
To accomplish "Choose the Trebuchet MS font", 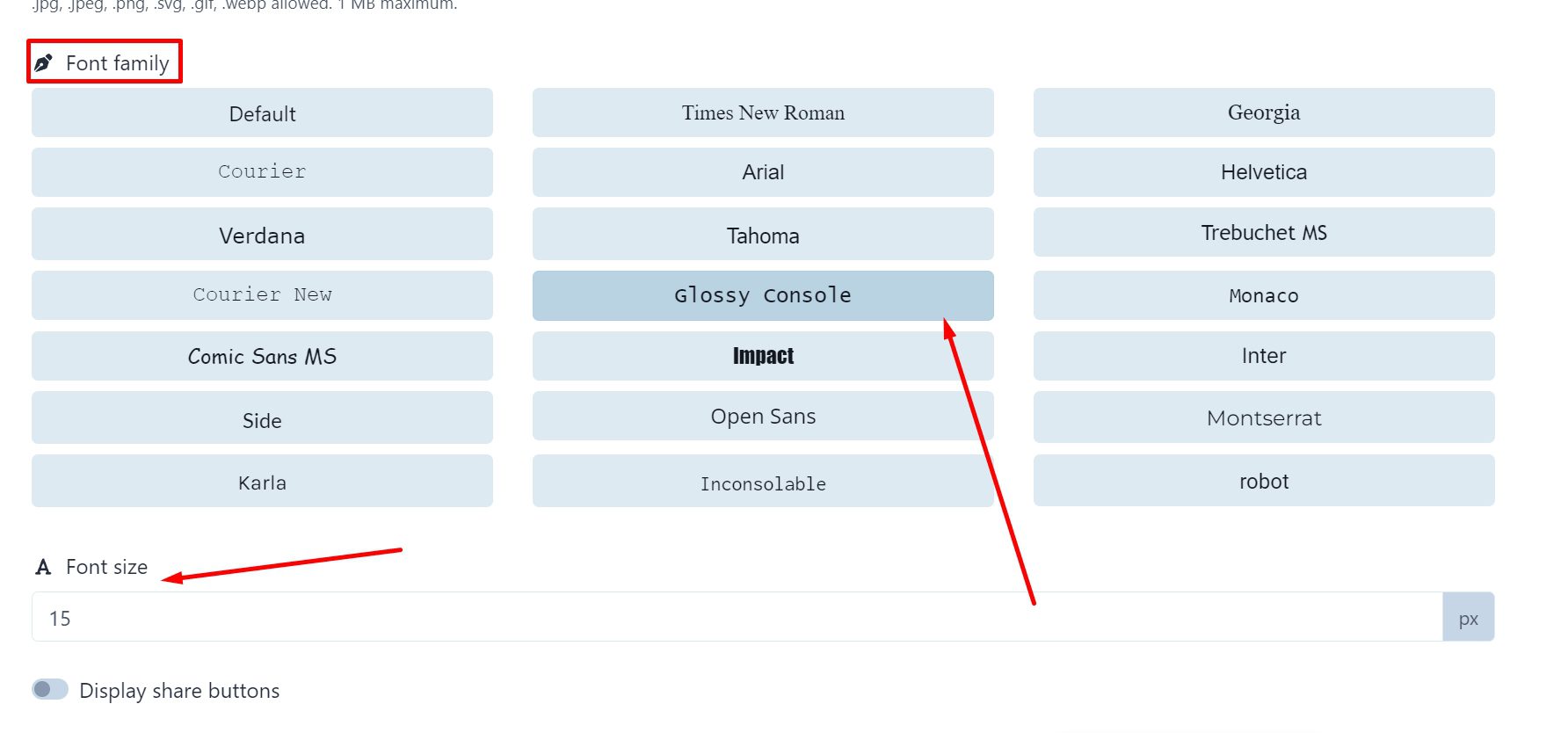I will coord(1264,233).
